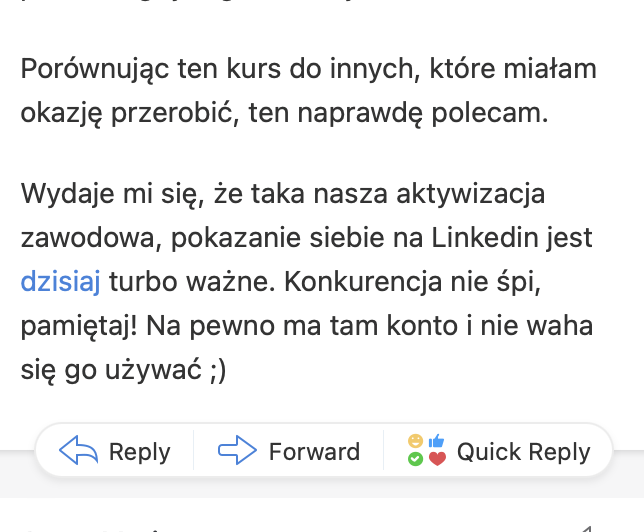Click the closing text "się go używać ;)"
Viewport: 644px width, 532px height.
124,368
